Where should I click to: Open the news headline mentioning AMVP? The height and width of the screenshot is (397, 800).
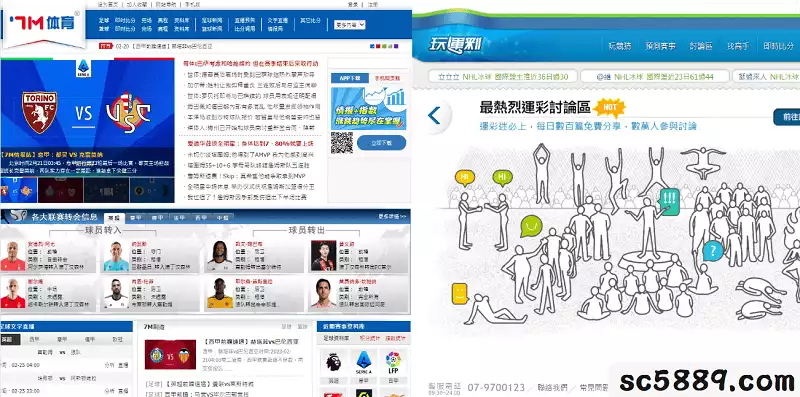pos(250,155)
